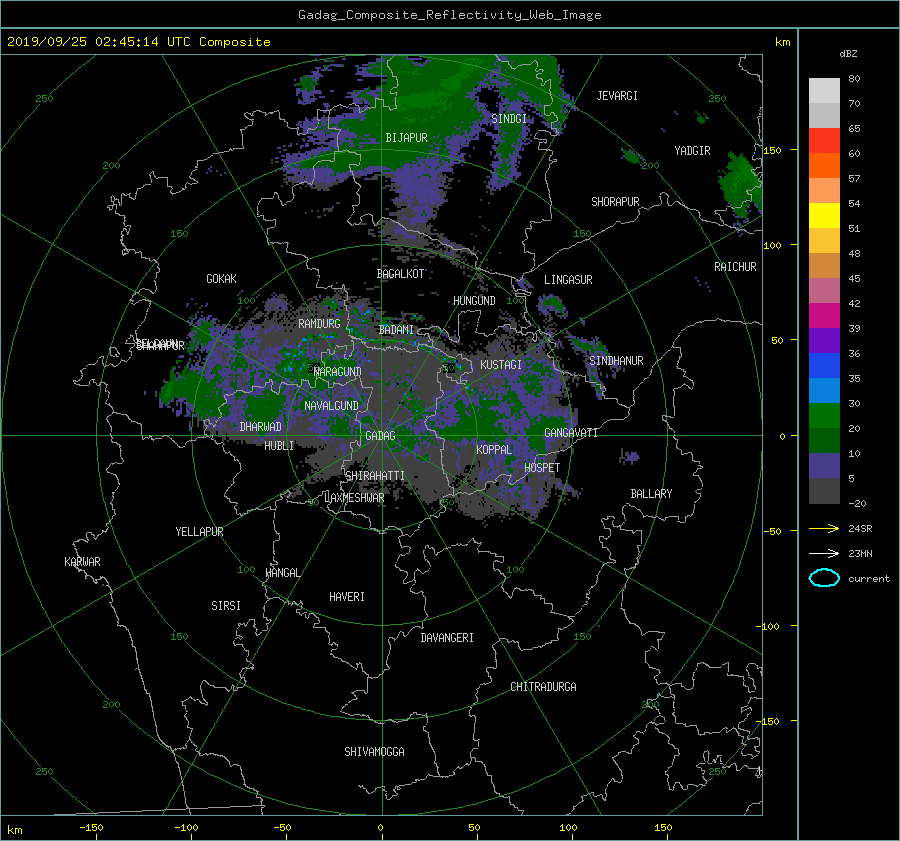900x841 pixels.
Task: Click the bright green 30 dBZ swatch
Action: [x=824, y=415]
